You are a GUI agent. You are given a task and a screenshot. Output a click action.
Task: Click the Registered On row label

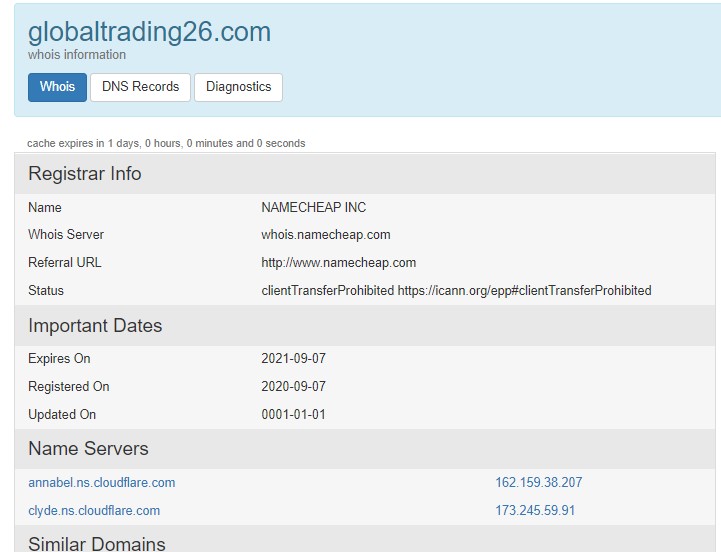coord(69,386)
